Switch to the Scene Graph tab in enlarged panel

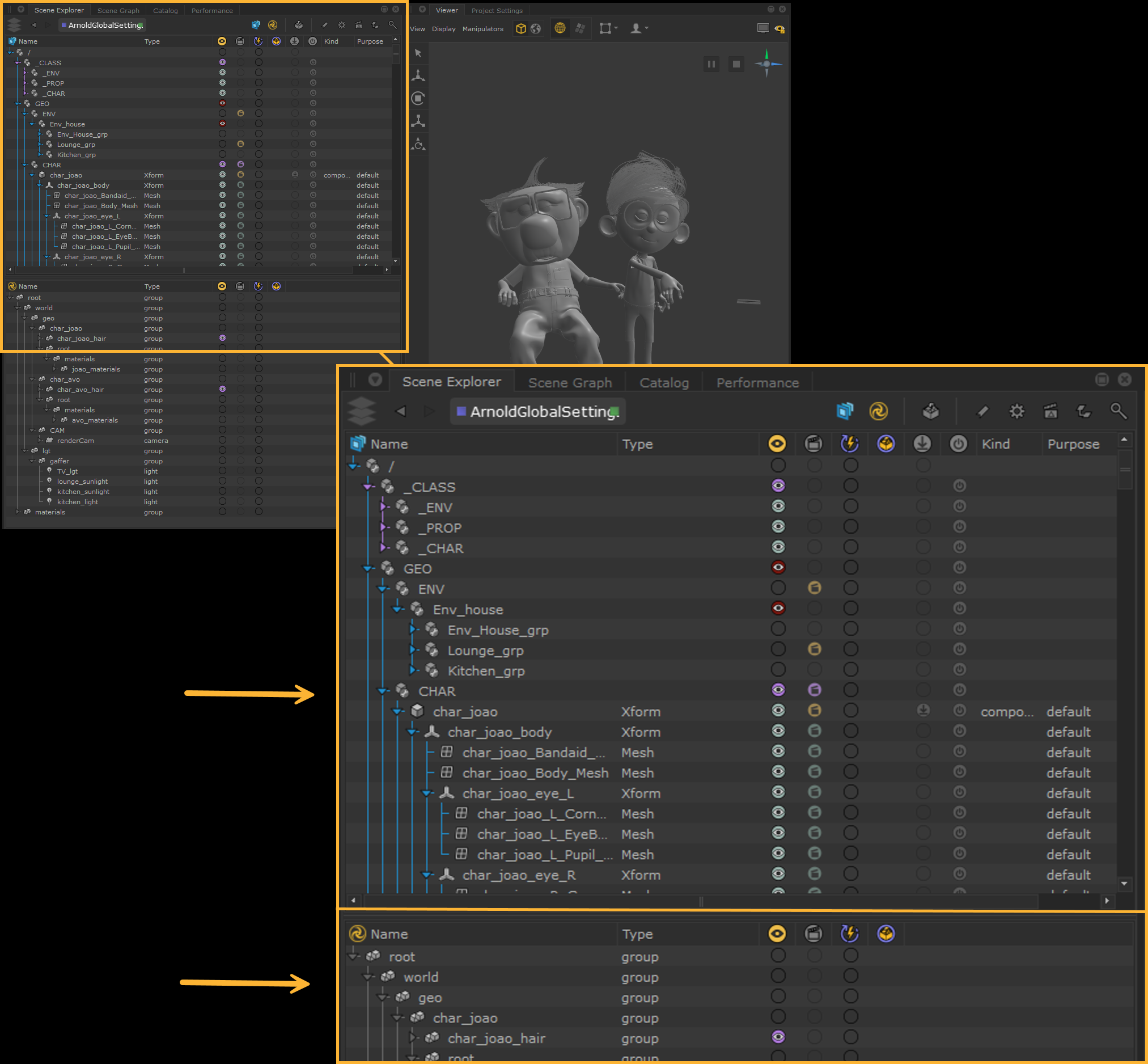tap(570, 382)
